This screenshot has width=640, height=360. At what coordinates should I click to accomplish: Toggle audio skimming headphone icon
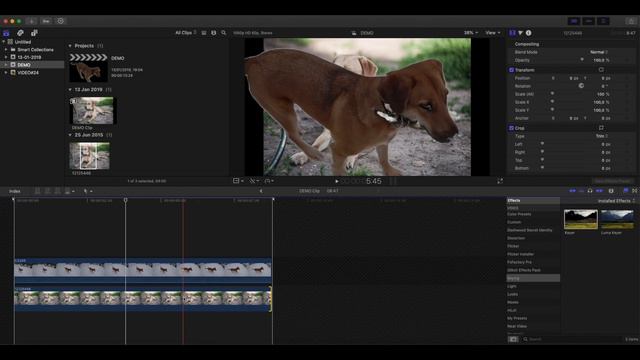click(x=590, y=191)
